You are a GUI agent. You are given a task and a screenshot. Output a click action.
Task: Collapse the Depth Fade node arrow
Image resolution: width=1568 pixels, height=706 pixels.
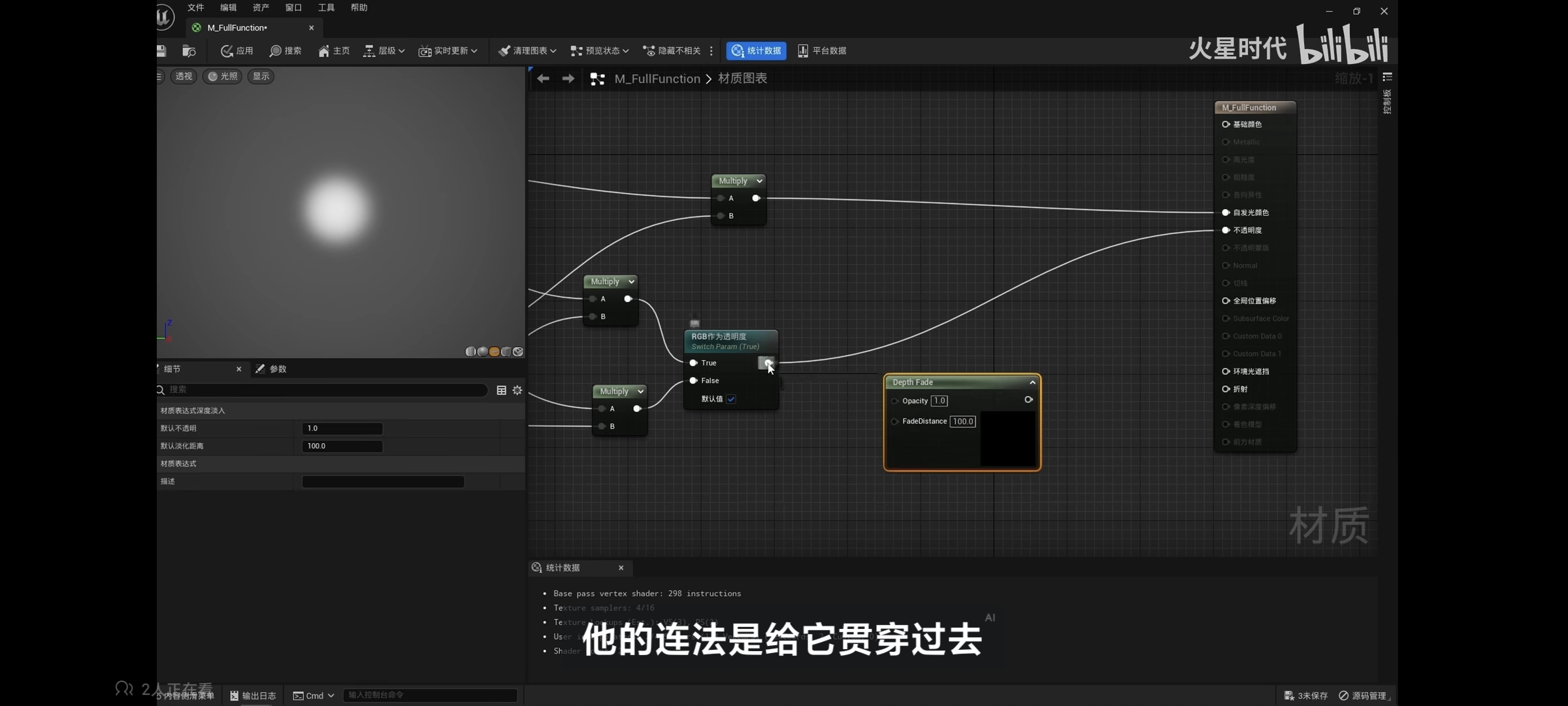pyautogui.click(x=1032, y=382)
